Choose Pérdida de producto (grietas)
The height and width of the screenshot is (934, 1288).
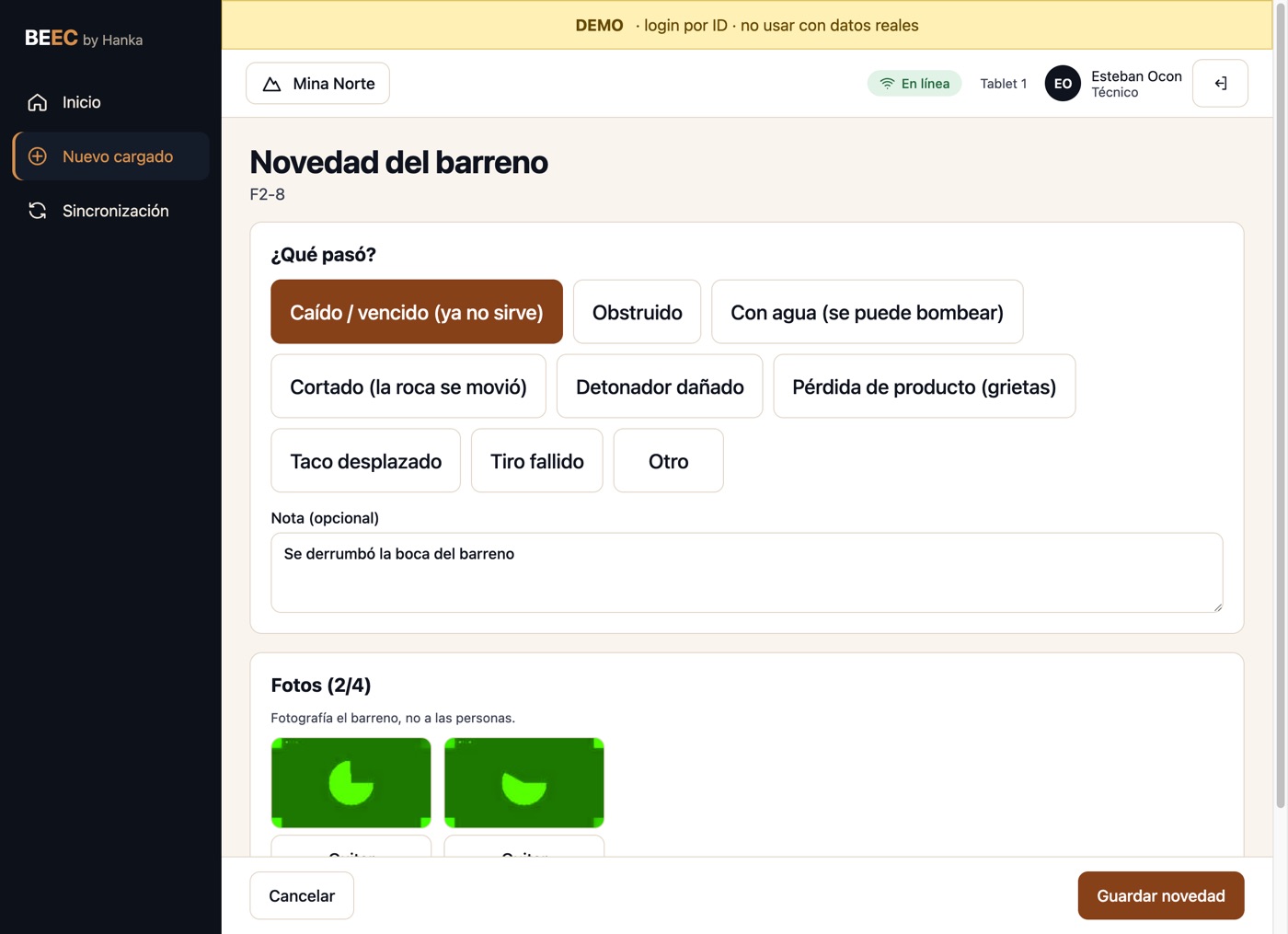pos(924,386)
